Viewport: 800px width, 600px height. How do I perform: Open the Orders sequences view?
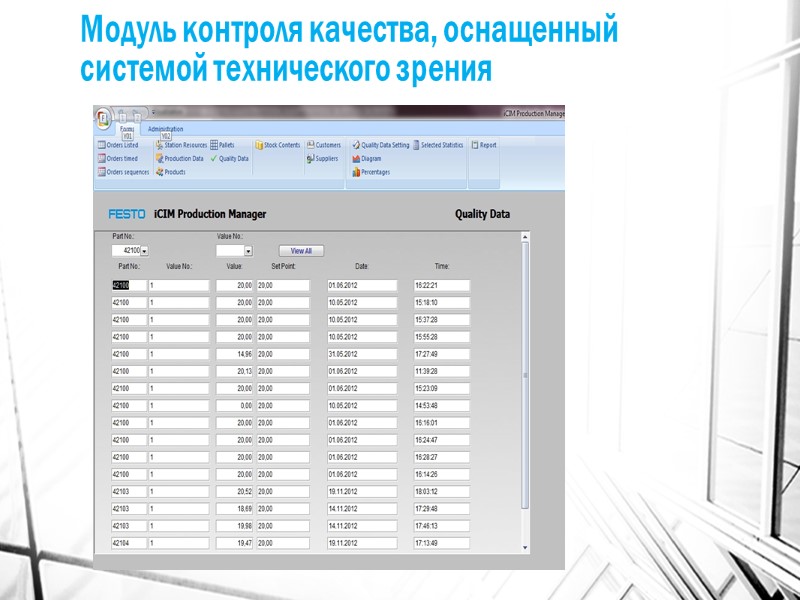click(x=123, y=172)
